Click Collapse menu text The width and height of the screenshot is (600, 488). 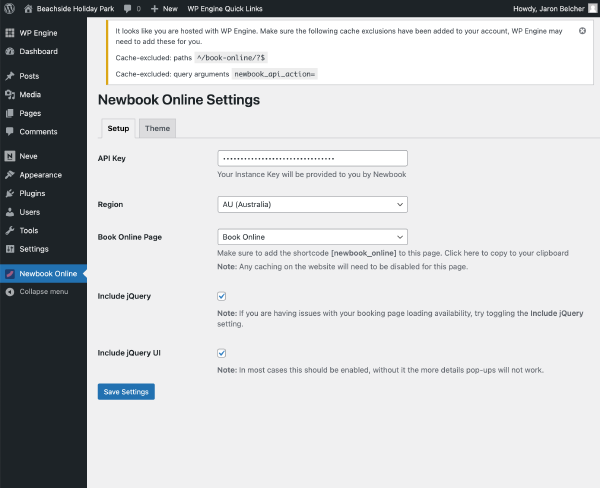pyautogui.click(x=44, y=292)
